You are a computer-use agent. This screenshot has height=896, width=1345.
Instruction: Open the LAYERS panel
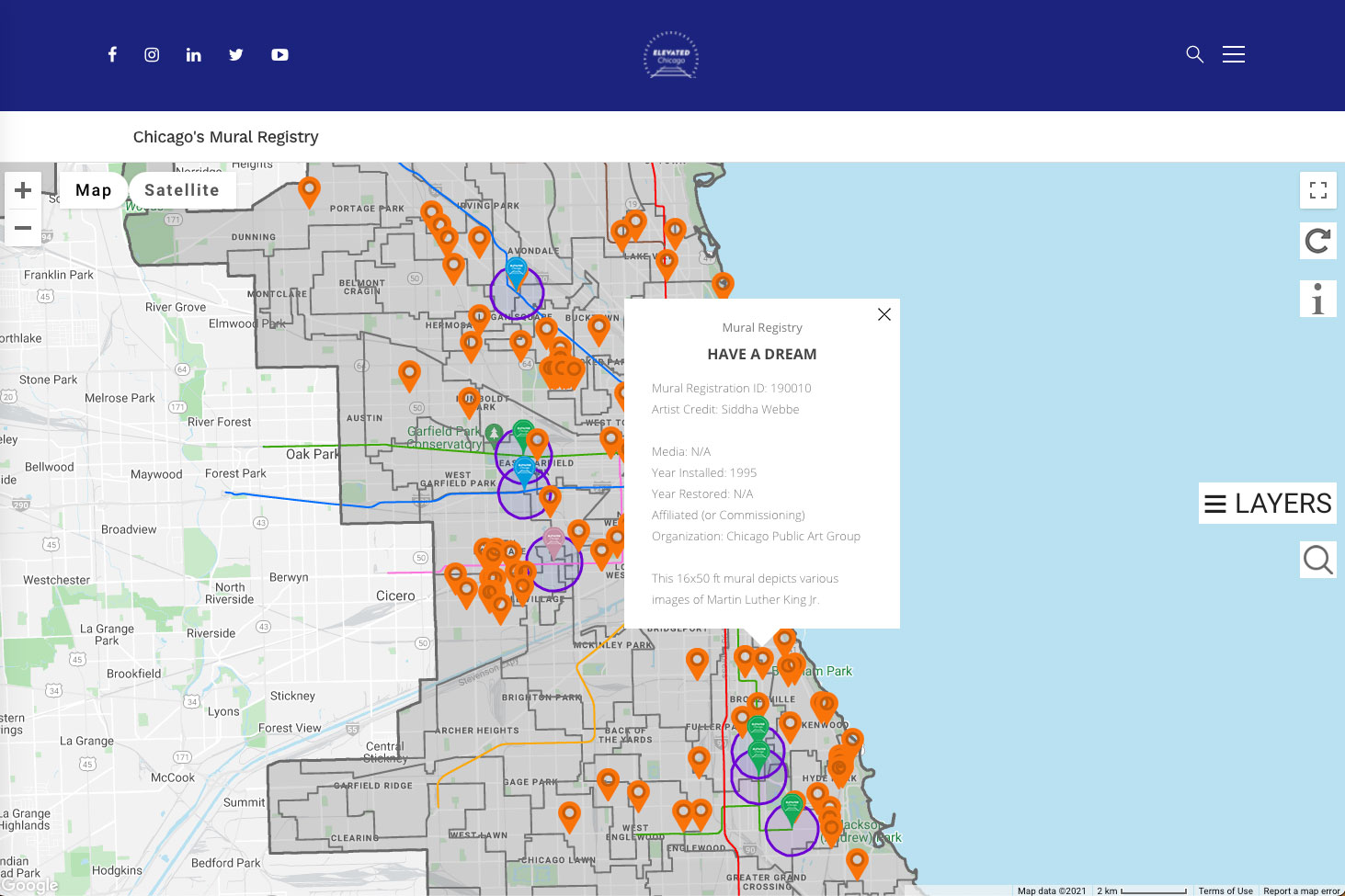coord(1267,504)
